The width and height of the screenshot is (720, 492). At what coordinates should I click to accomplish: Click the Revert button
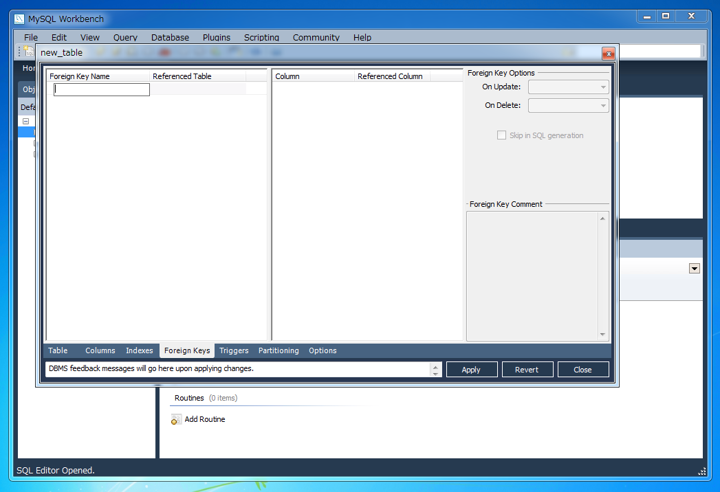click(527, 370)
